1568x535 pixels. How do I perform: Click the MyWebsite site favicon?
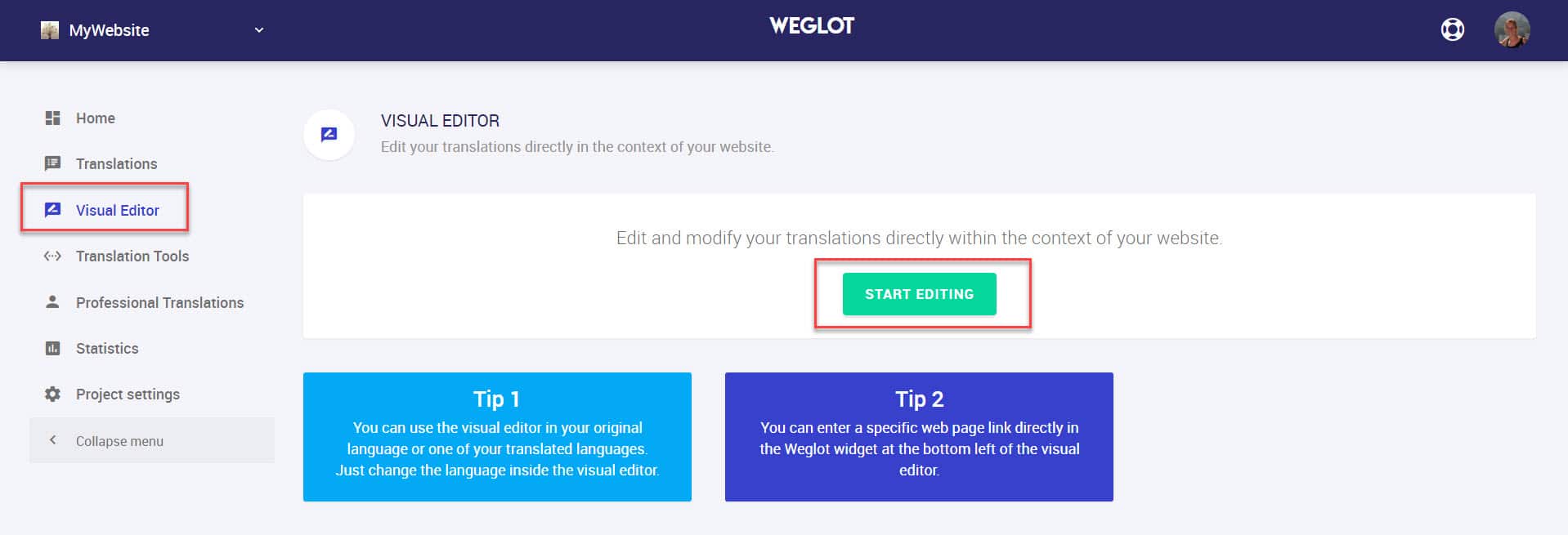[x=49, y=29]
